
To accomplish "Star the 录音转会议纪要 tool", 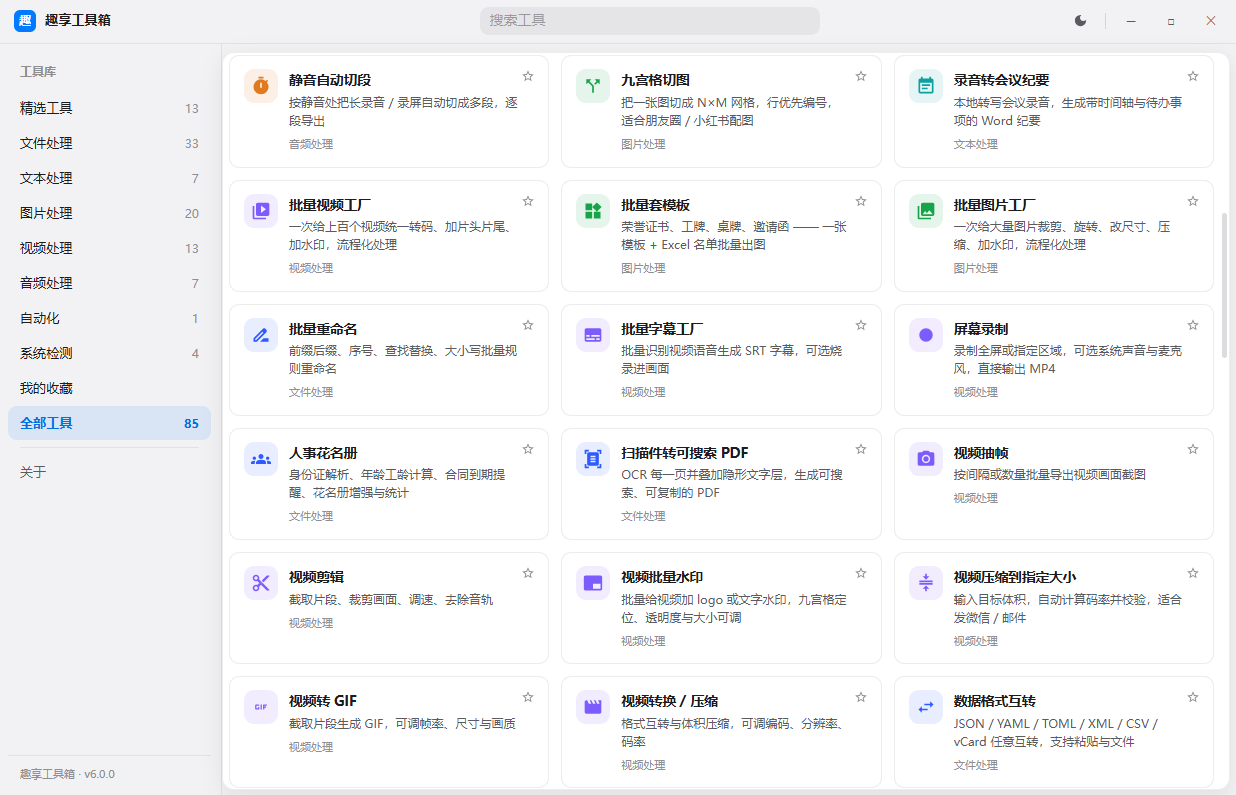I will pos(1193,76).
